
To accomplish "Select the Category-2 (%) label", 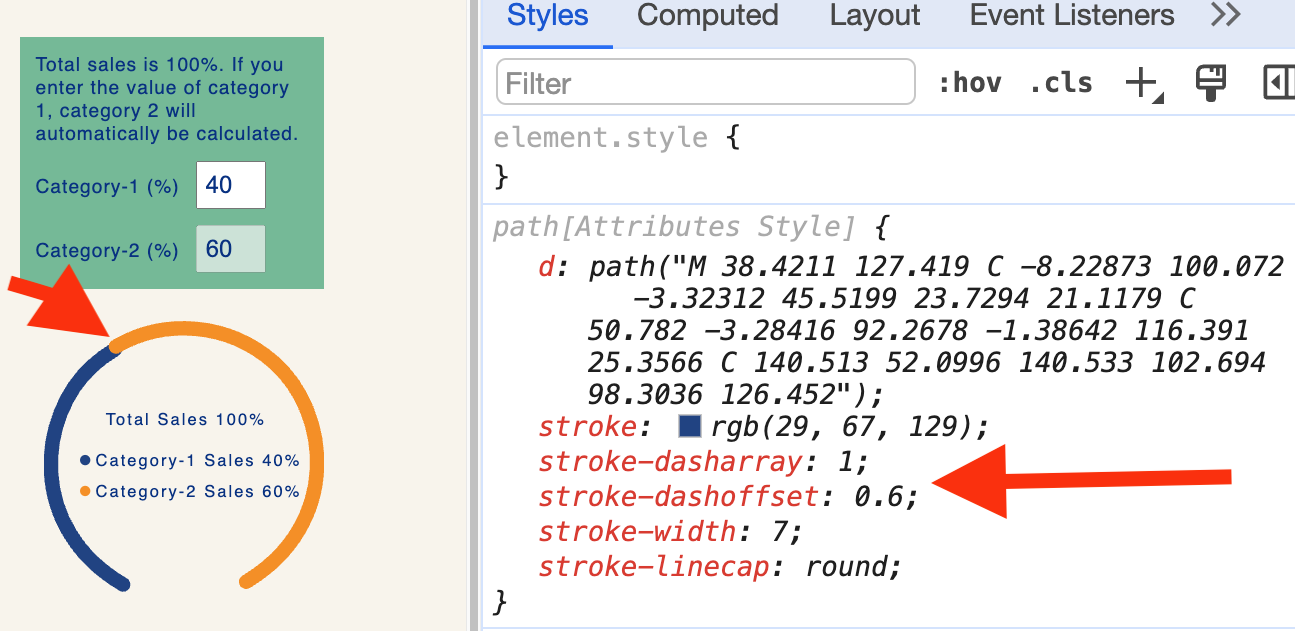I will [x=107, y=251].
